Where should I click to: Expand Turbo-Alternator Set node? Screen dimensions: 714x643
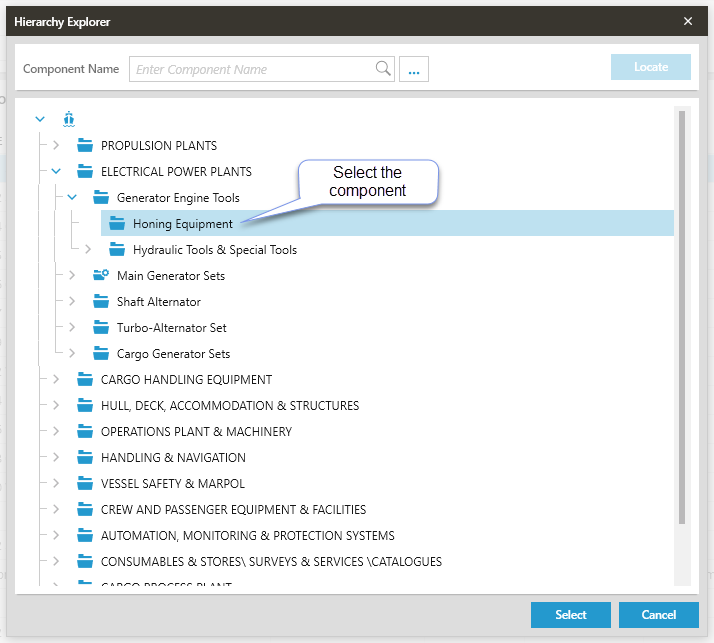tap(72, 327)
